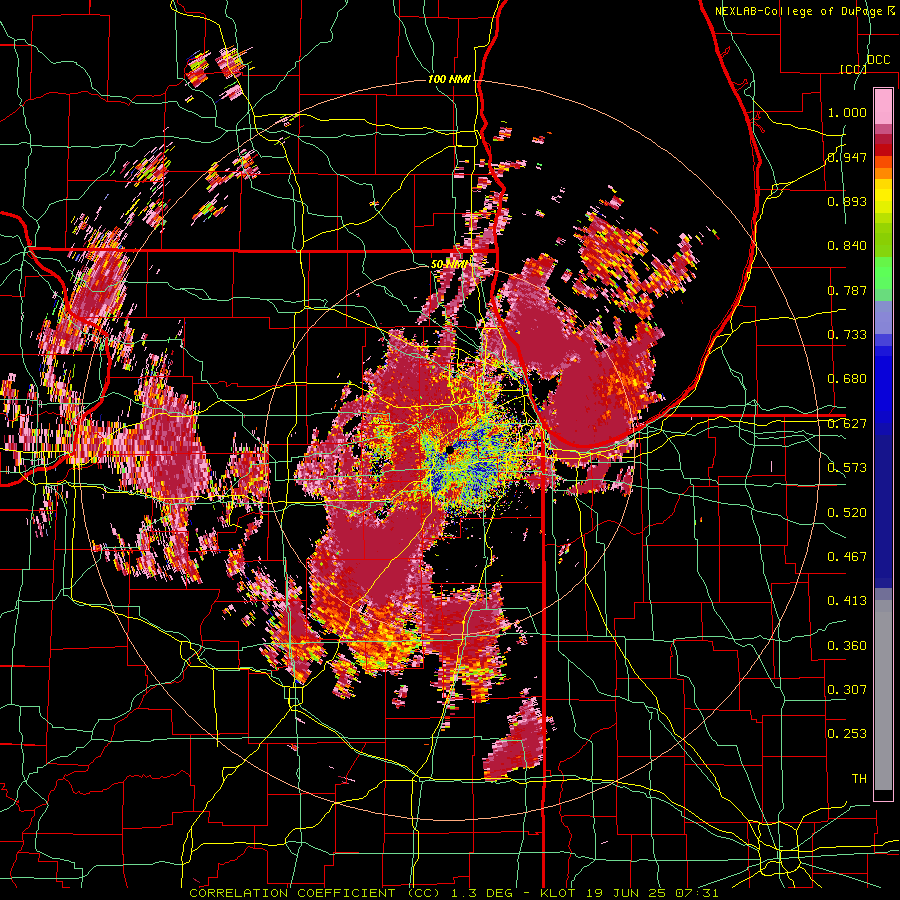Select the 0.840 scale value
Viewport: 900px width, 900px height.
[x=847, y=246]
